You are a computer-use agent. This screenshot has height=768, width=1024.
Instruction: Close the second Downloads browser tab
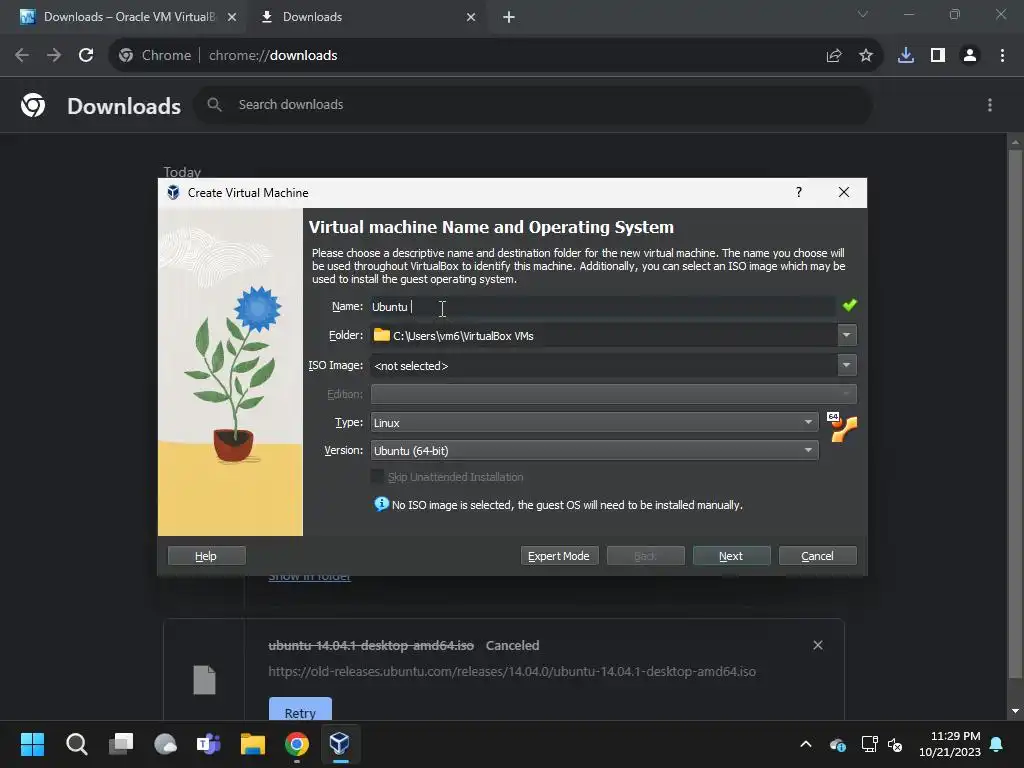(x=471, y=17)
